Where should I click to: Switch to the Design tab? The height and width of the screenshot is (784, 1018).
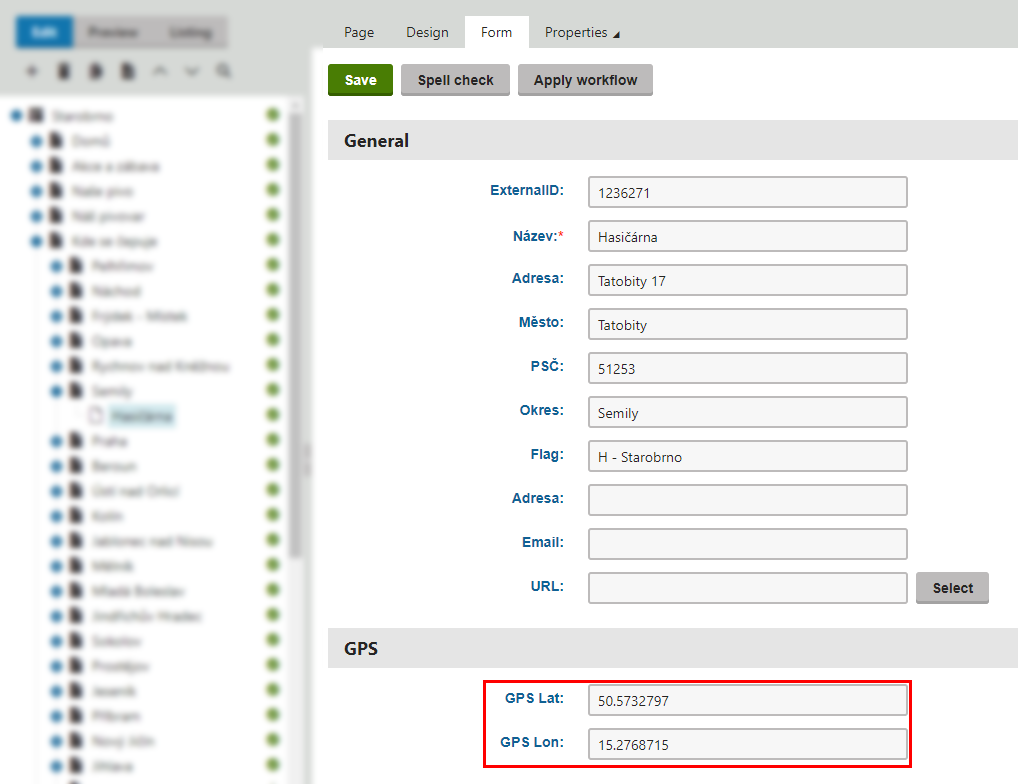click(427, 32)
